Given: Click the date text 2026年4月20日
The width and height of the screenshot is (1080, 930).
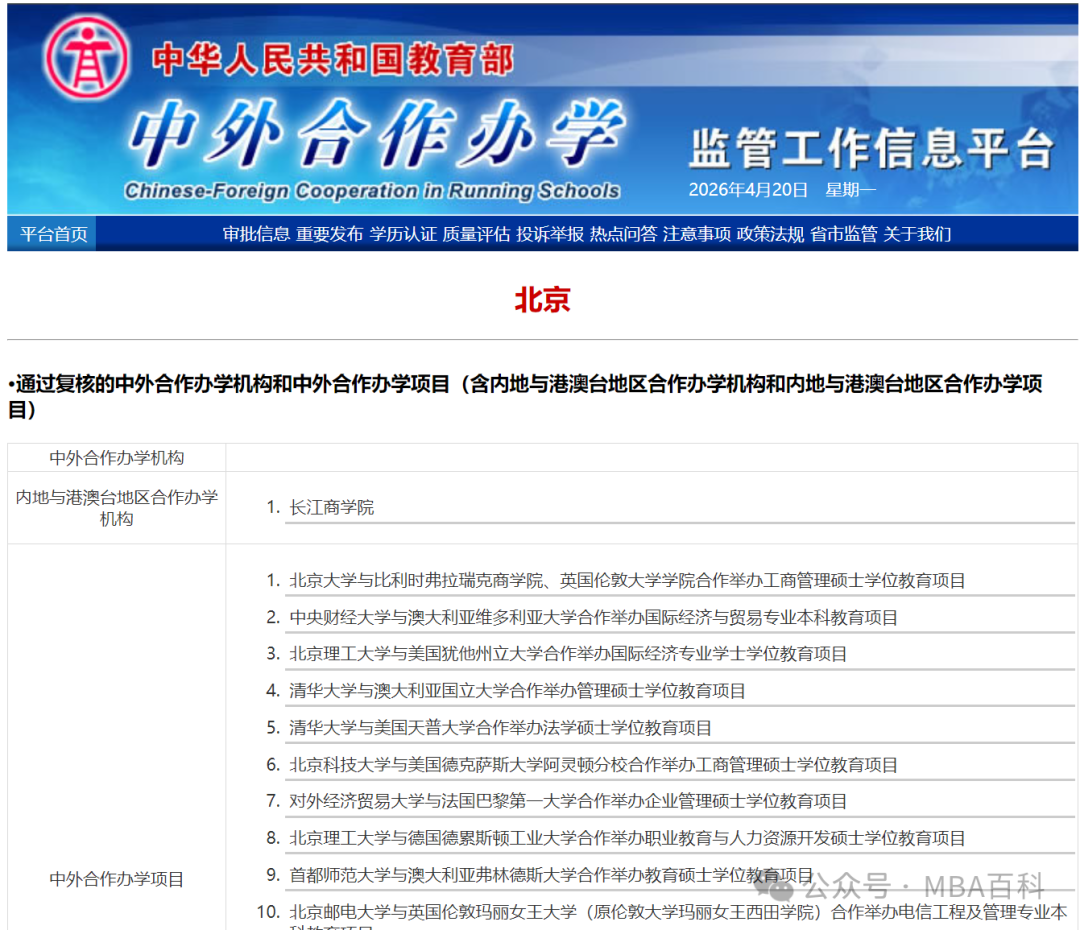Looking at the screenshot, I should [x=748, y=190].
